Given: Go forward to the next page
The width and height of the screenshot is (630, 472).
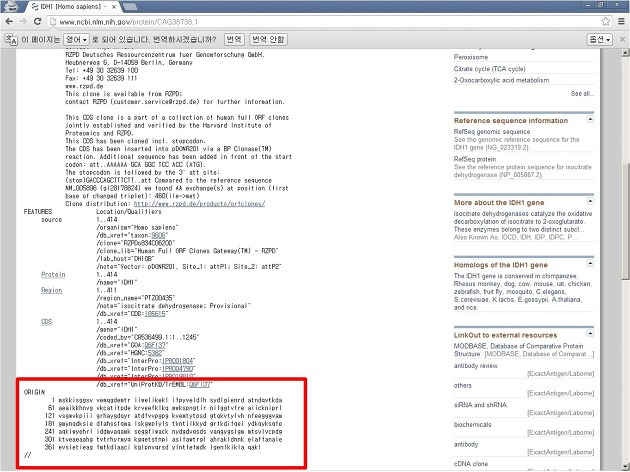Looking at the screenshot, I should coord(23,21).
